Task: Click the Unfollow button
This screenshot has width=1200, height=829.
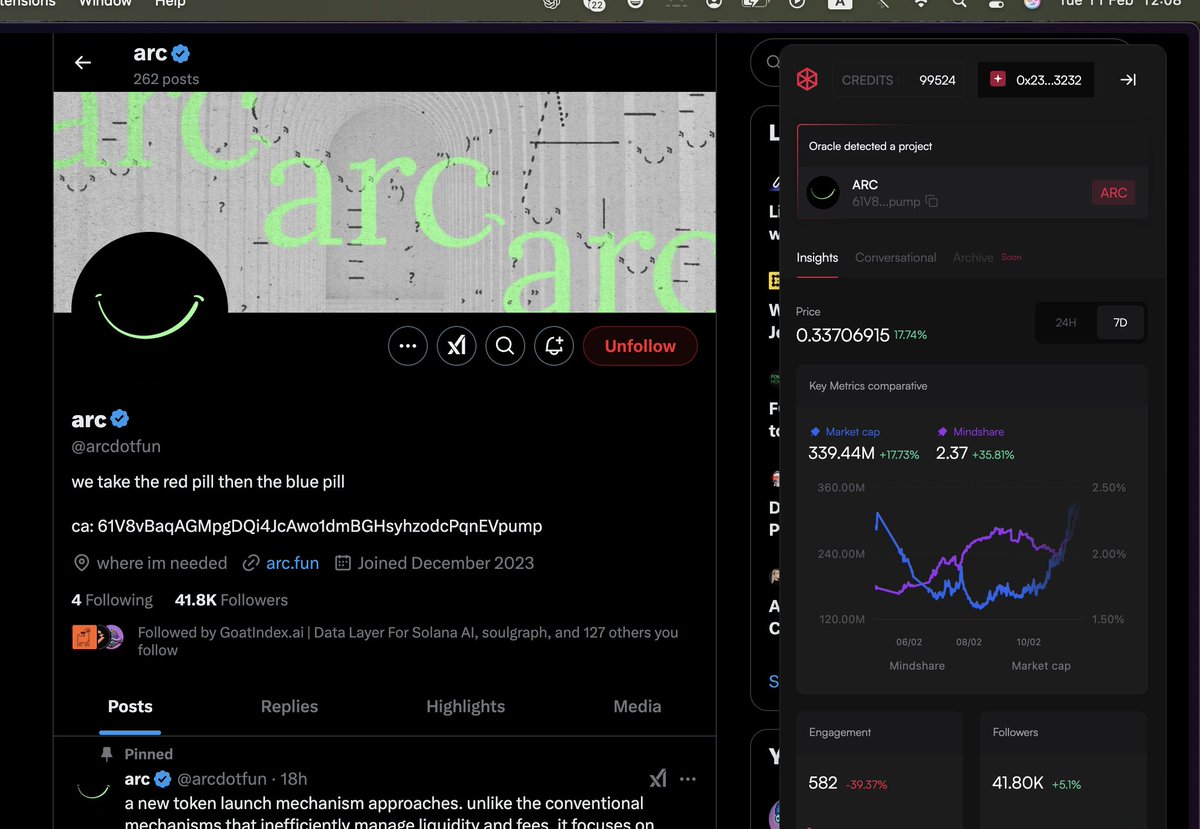Action: point(640,346)
